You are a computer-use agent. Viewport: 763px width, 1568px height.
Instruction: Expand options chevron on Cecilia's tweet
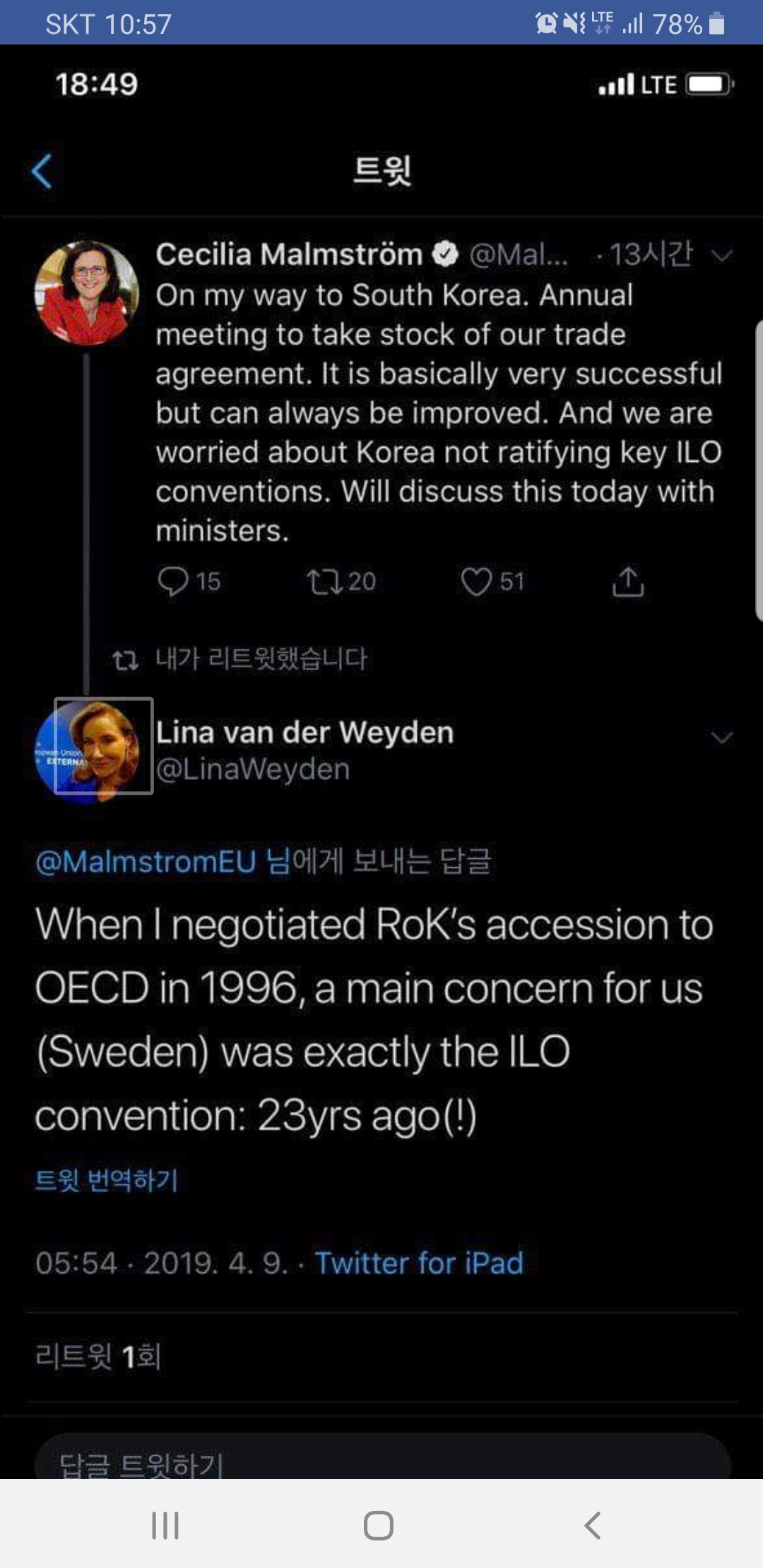[x=722, y=255]
